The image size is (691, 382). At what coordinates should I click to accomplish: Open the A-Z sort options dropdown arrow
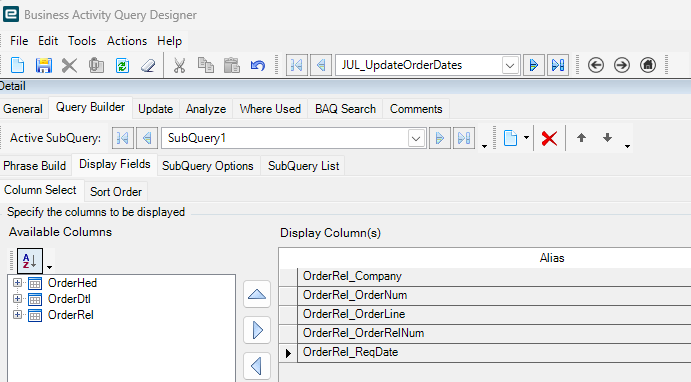49,267
